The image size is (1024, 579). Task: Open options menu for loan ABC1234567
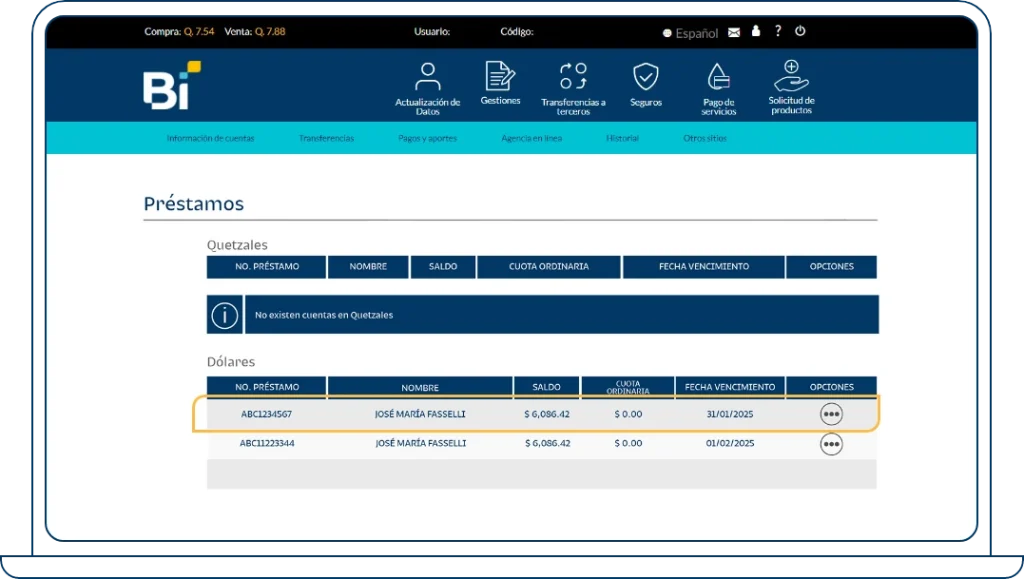click(831, 414)
